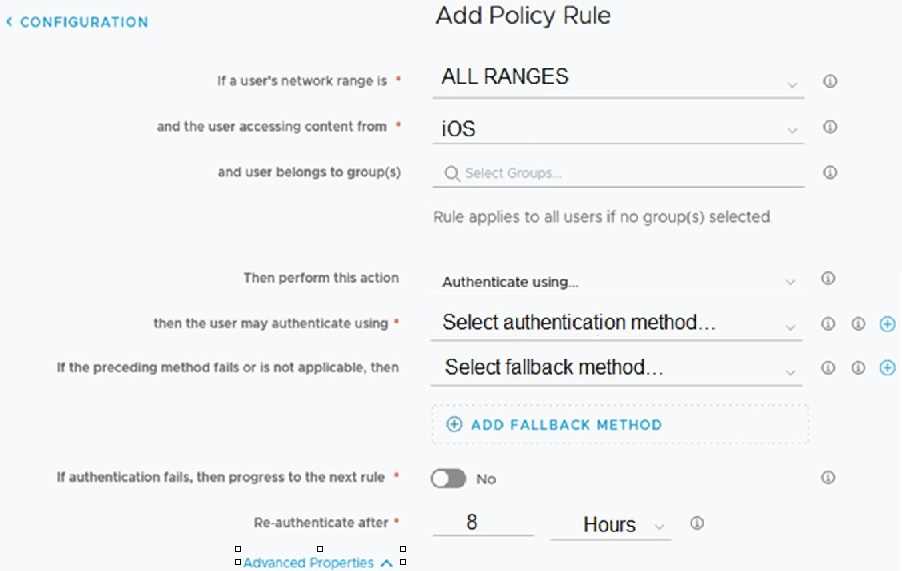Open the ALL RANGES network range dropdown
Image resolution: width=902 pixels, height=571 pixels.
(x=618, y=79)
